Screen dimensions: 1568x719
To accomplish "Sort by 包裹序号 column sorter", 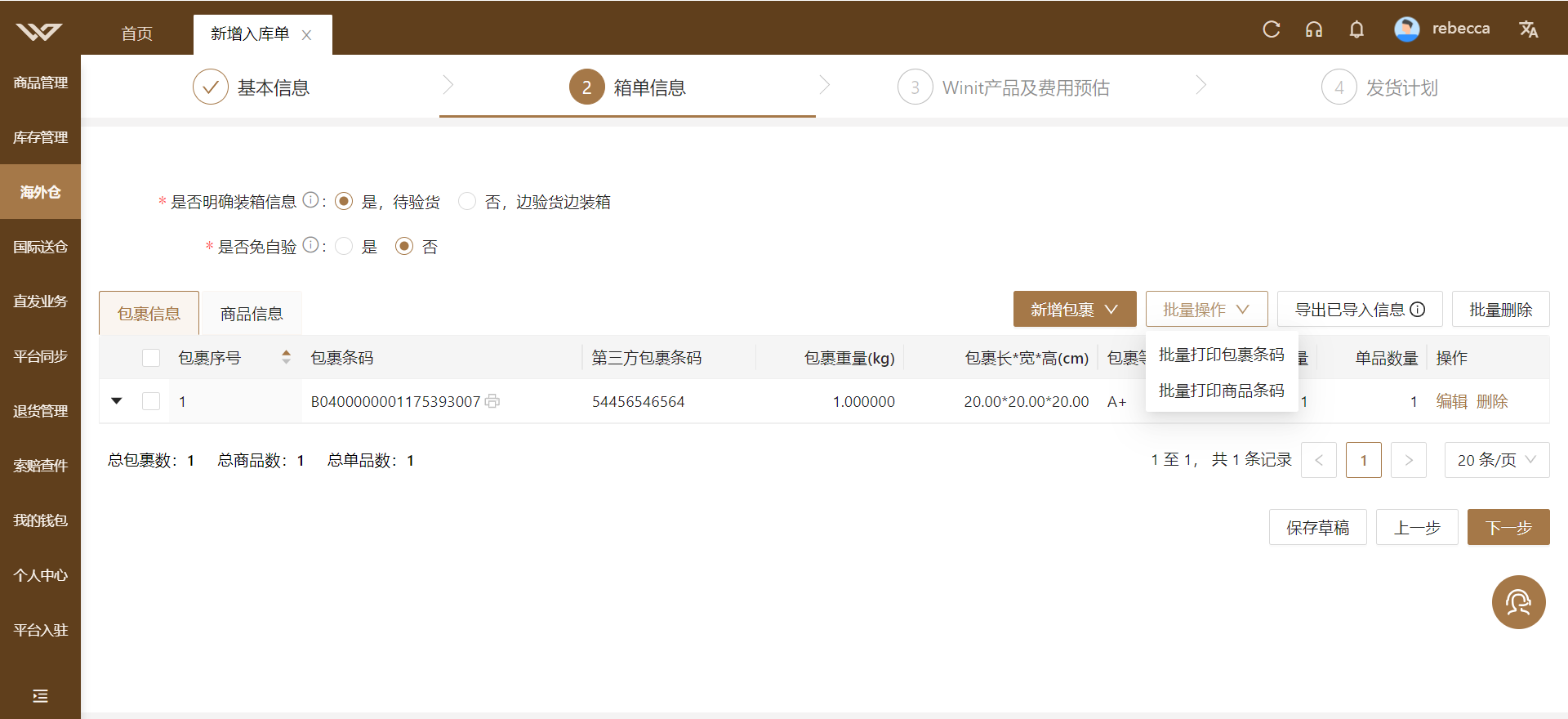I will tap(286, 357).
